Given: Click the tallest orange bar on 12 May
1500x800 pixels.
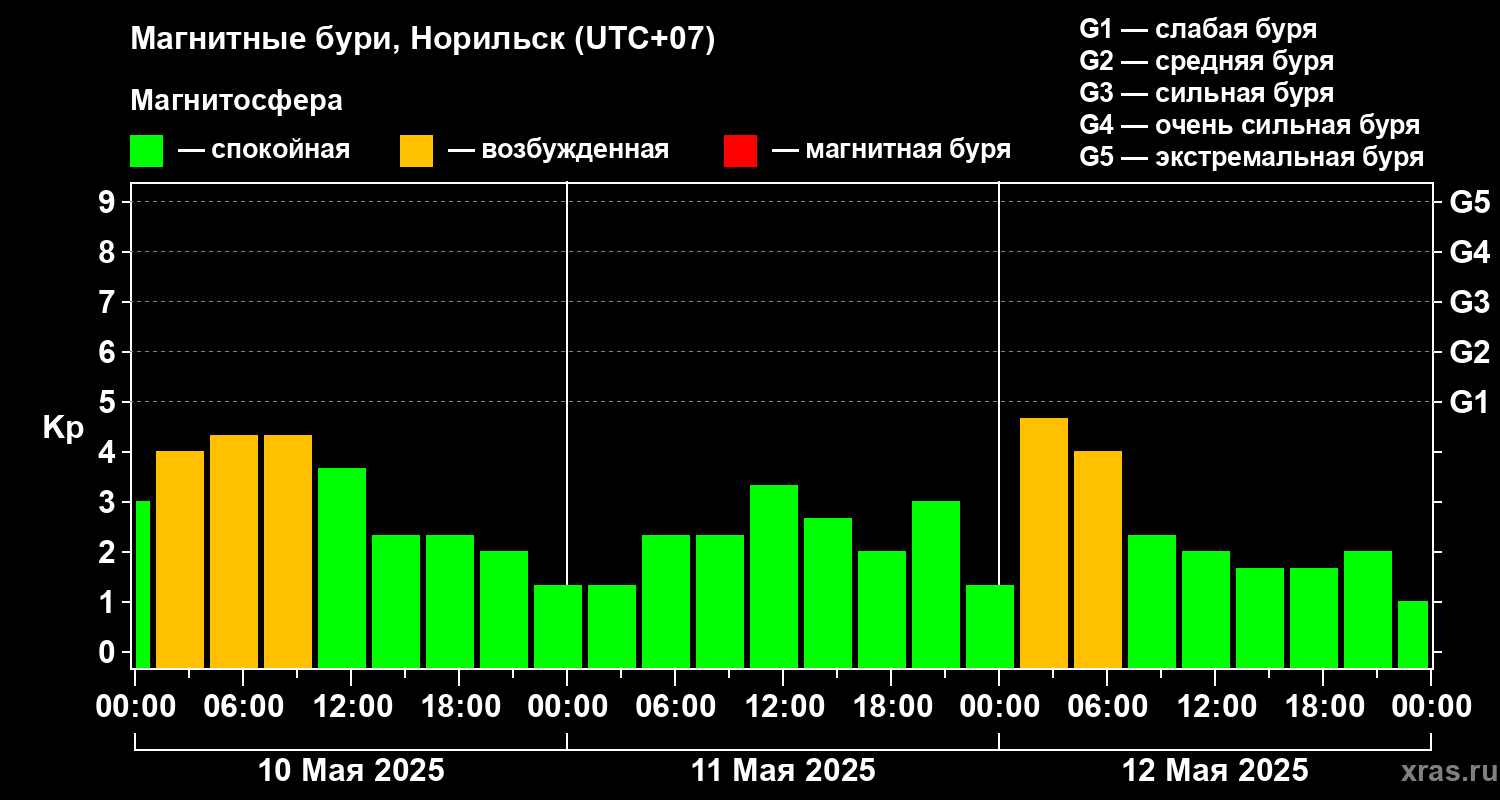Looking at the screenshot, I should coord(1044,543).
